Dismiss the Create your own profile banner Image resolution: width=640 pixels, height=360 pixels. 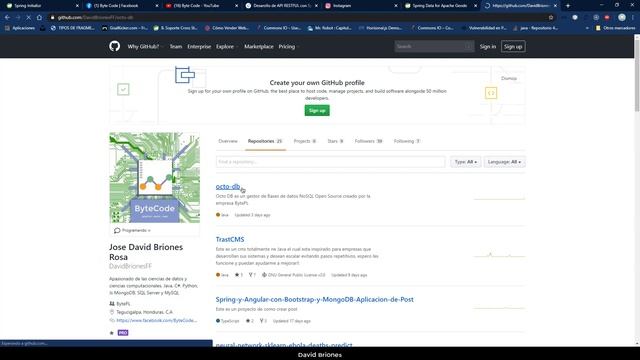(509, 78)
